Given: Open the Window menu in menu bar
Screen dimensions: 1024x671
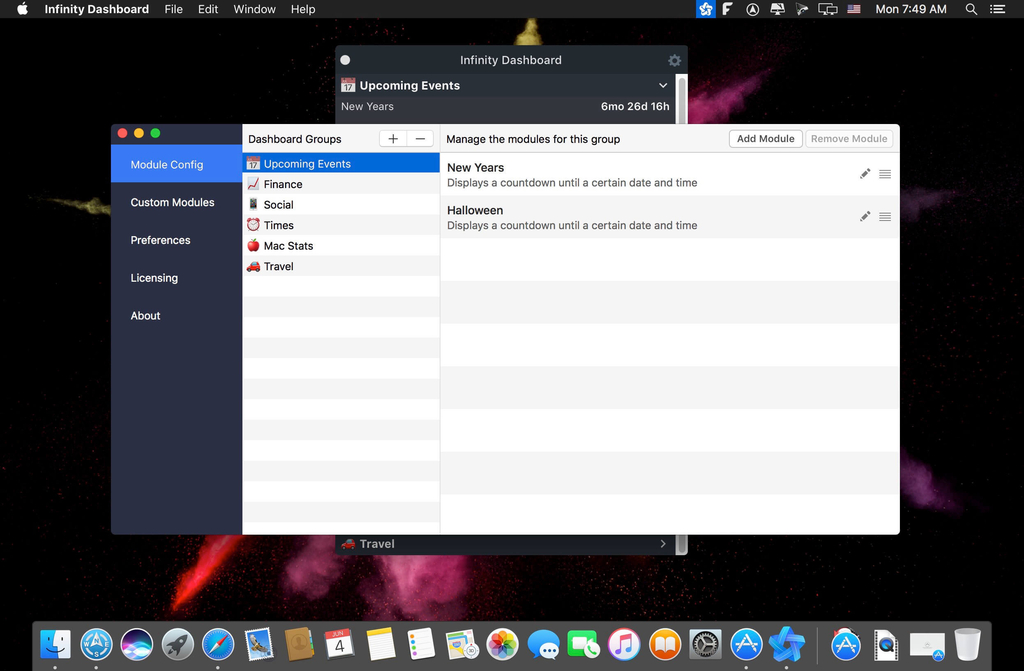Looking at the screenshot, I should coord(254,9).
